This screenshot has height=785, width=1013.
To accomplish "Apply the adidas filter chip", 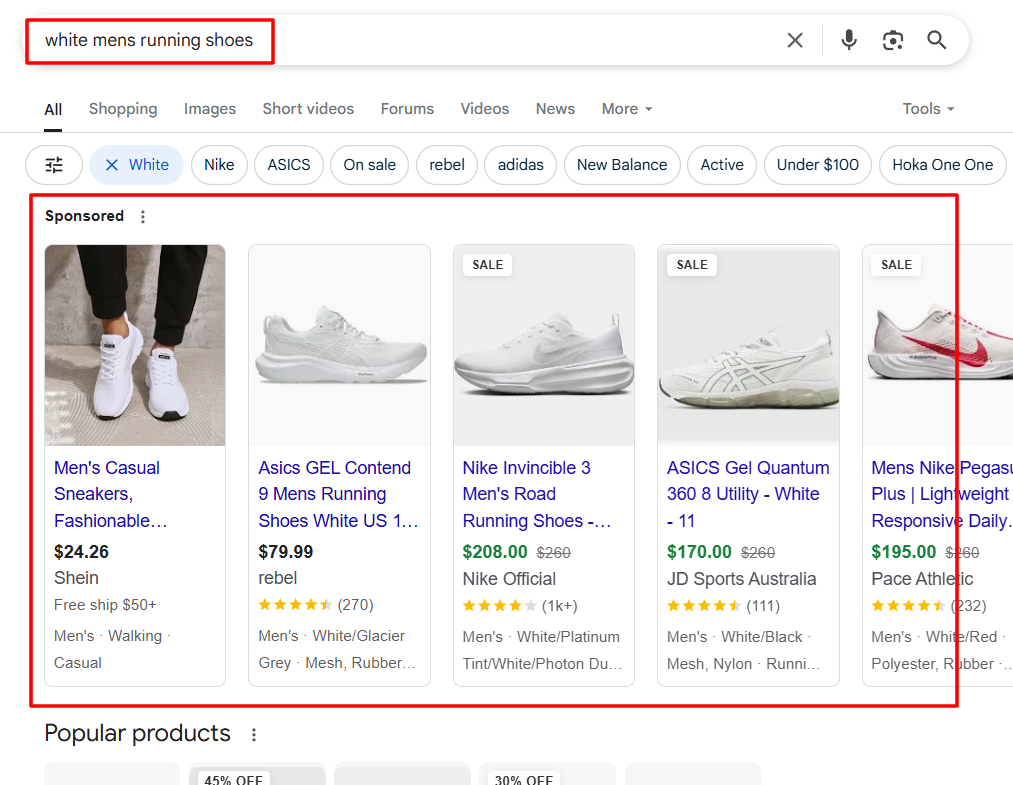I will click(521, 165).
